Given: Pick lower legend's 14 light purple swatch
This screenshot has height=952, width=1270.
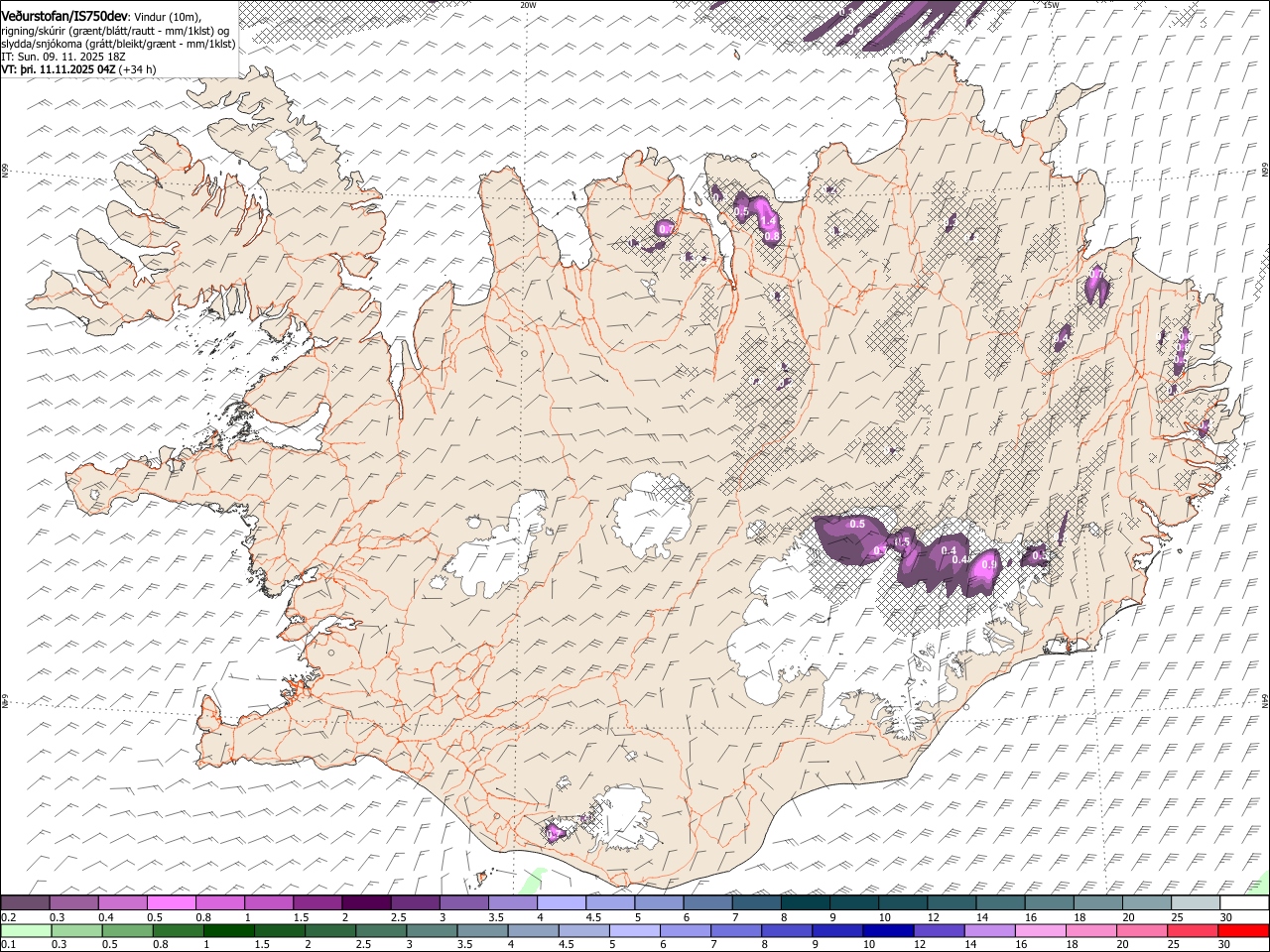Looking at the screenshot, I should click(988, 930).
